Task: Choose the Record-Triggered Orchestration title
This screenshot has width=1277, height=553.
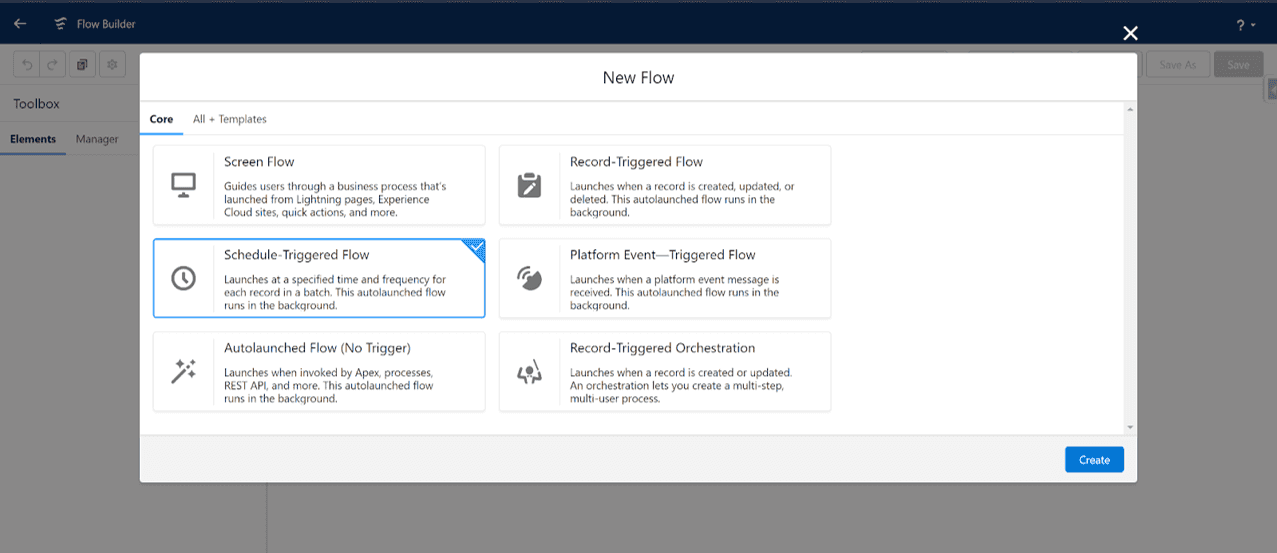Action: [662, 348]
